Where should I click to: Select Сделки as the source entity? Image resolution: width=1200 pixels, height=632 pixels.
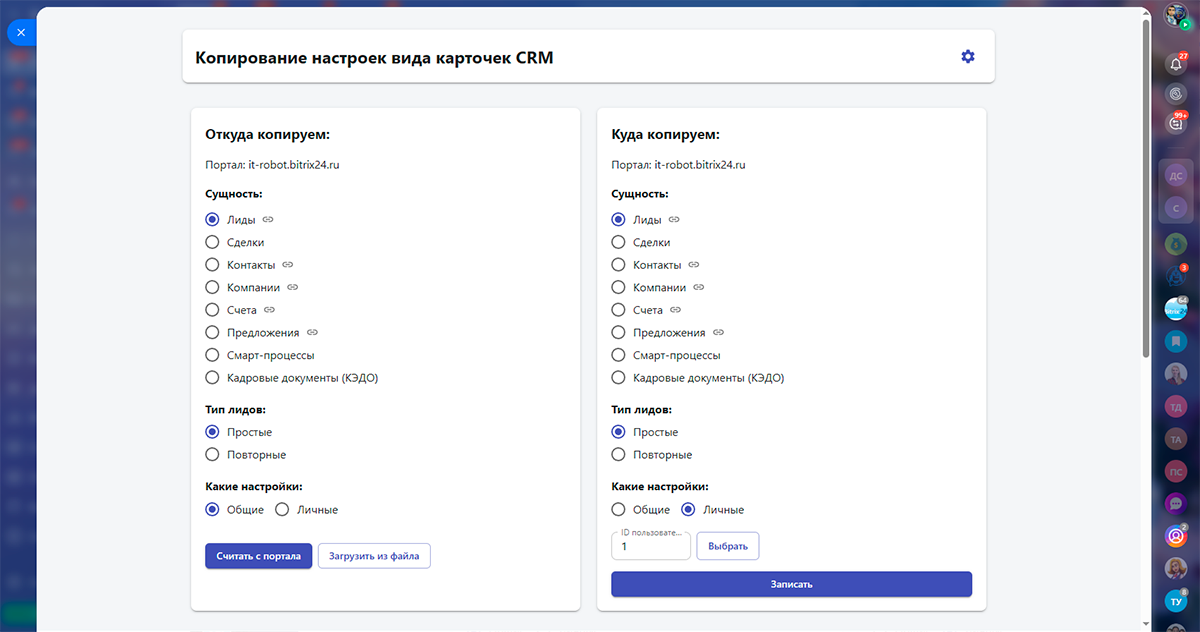point(212,242)
